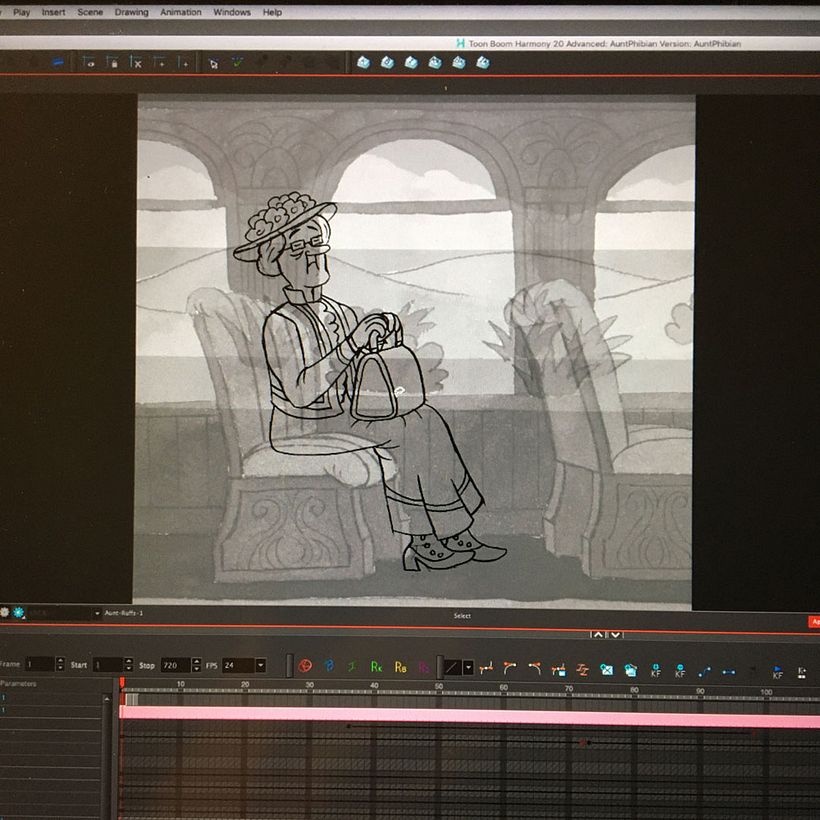This screenshot has height=820, width=820.
Task: Click the curve handle with blue box icon
Action: tap(559, 669)
